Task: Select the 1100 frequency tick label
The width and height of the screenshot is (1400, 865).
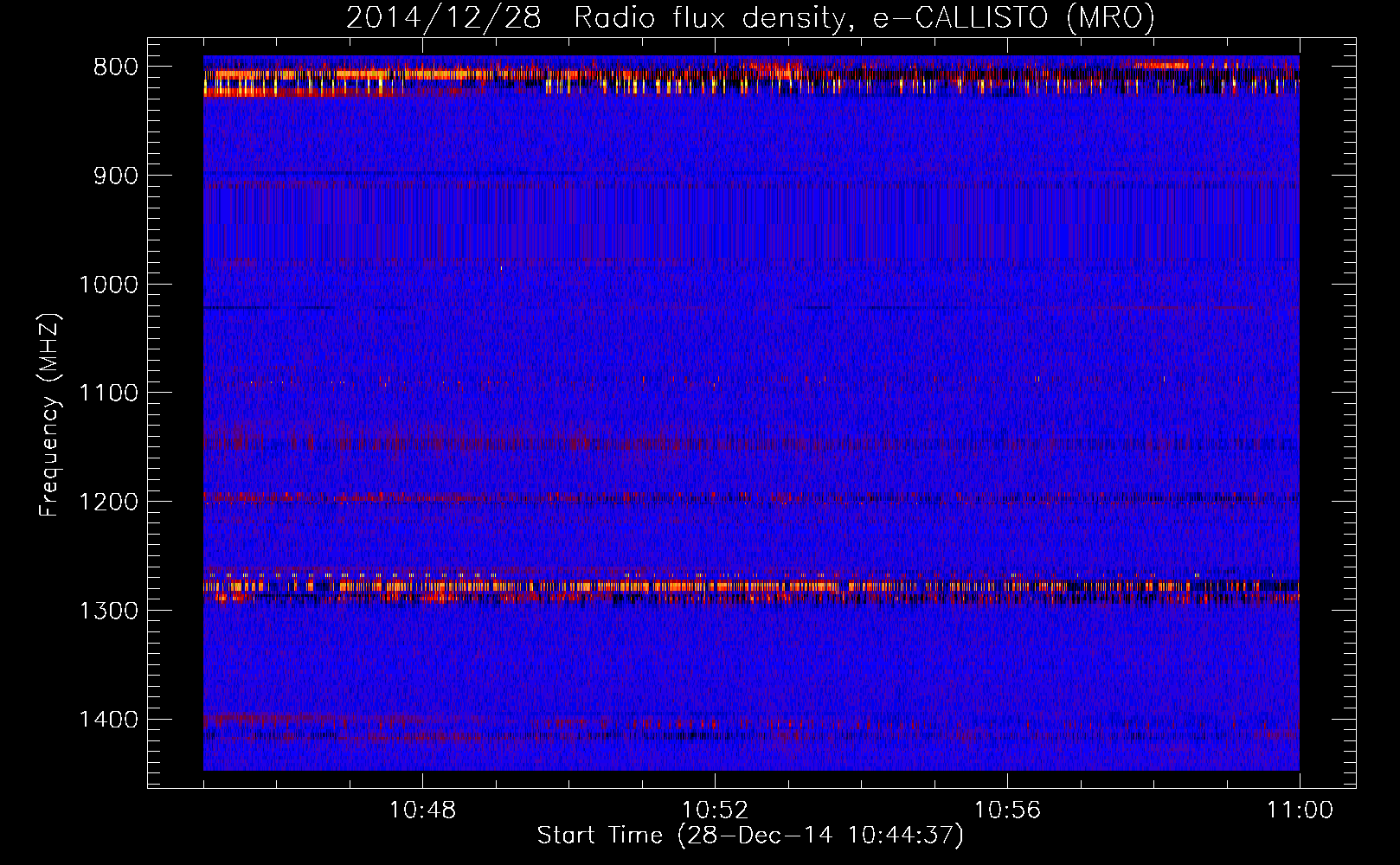Action: point(108,393)
